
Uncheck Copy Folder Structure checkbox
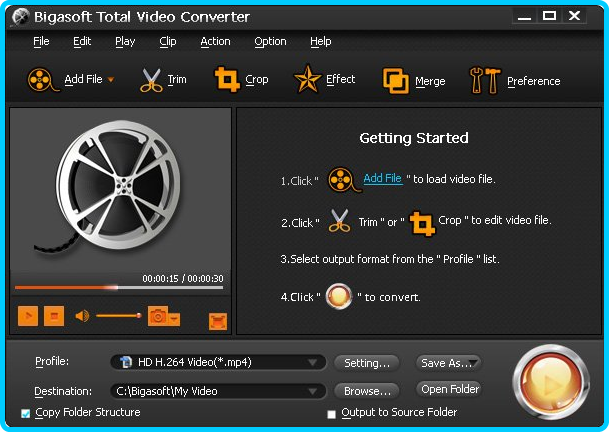click(26, 414)
